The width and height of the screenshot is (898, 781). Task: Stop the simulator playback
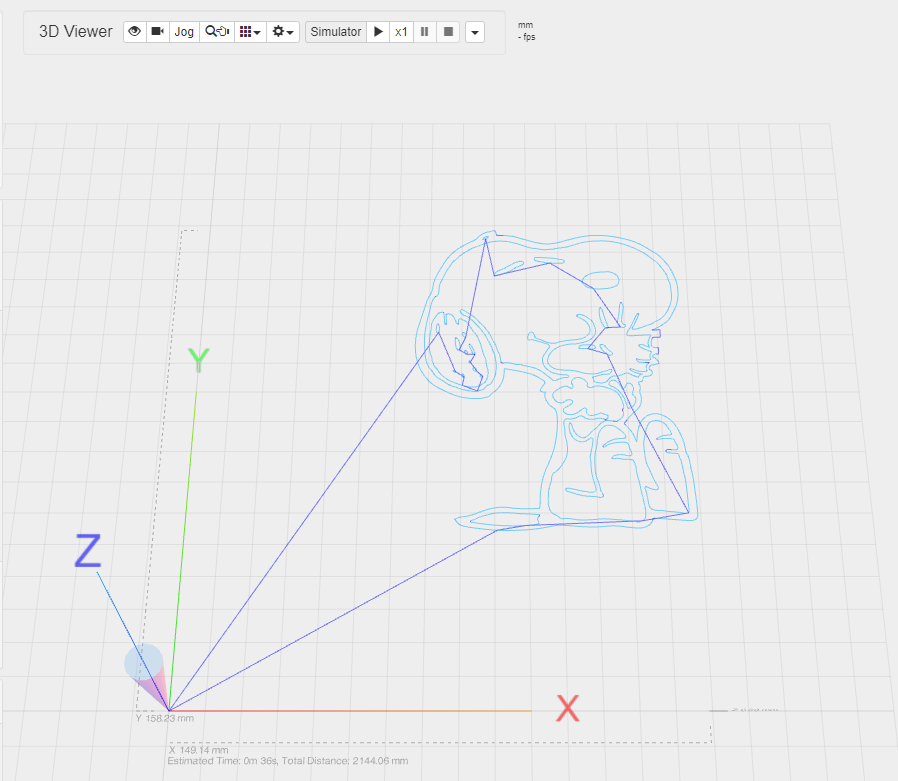pyautogui.click(x=448, y=31)
